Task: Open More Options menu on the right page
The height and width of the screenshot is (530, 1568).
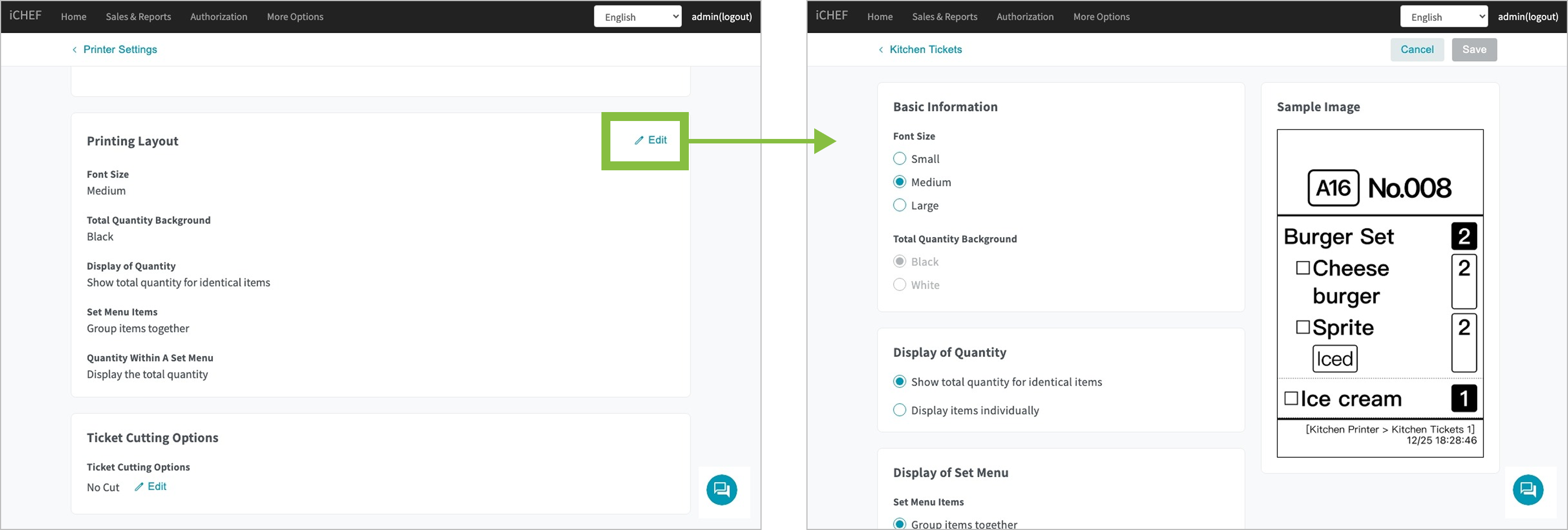Action: pyautogui.click(x=1100, y=16)
